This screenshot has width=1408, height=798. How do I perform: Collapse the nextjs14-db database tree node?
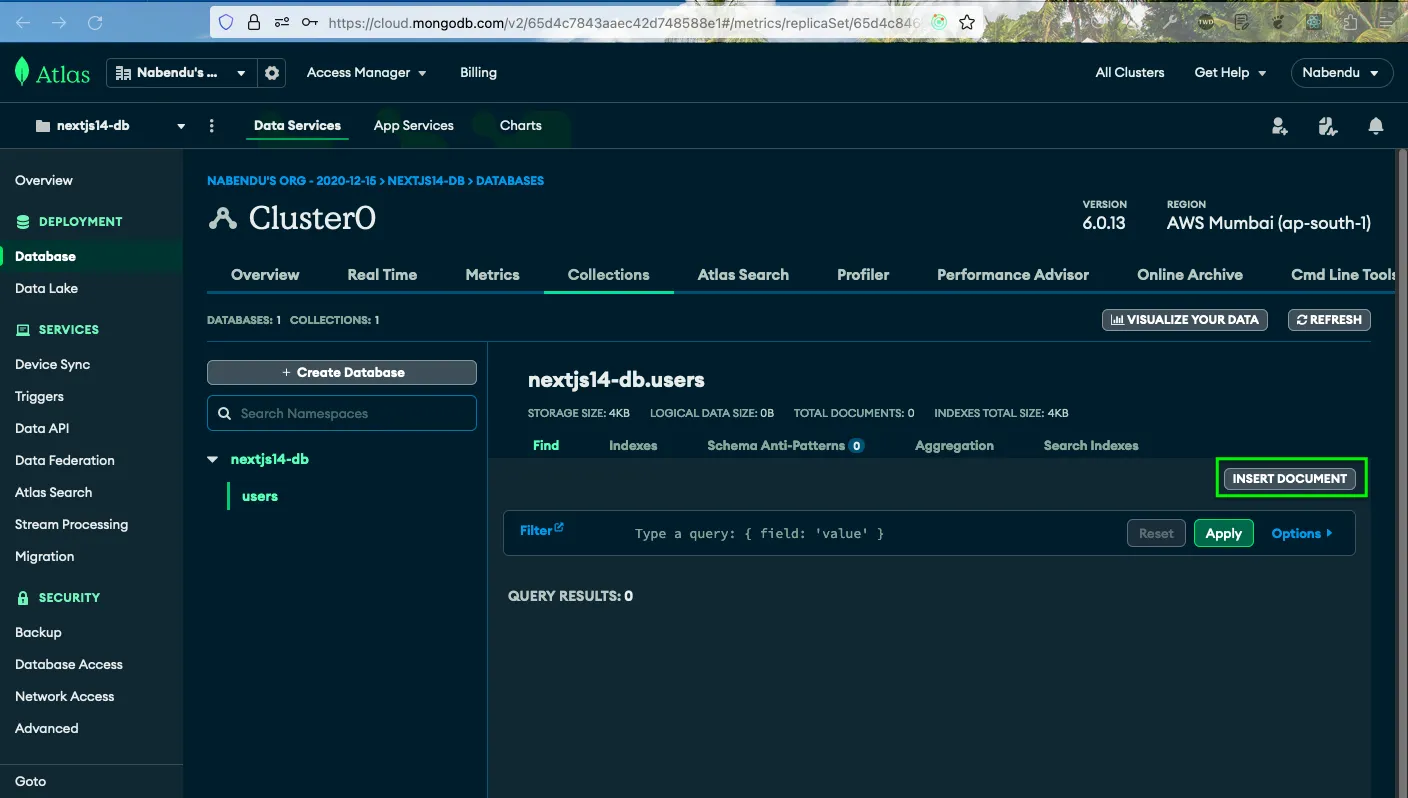coord(212,460)
